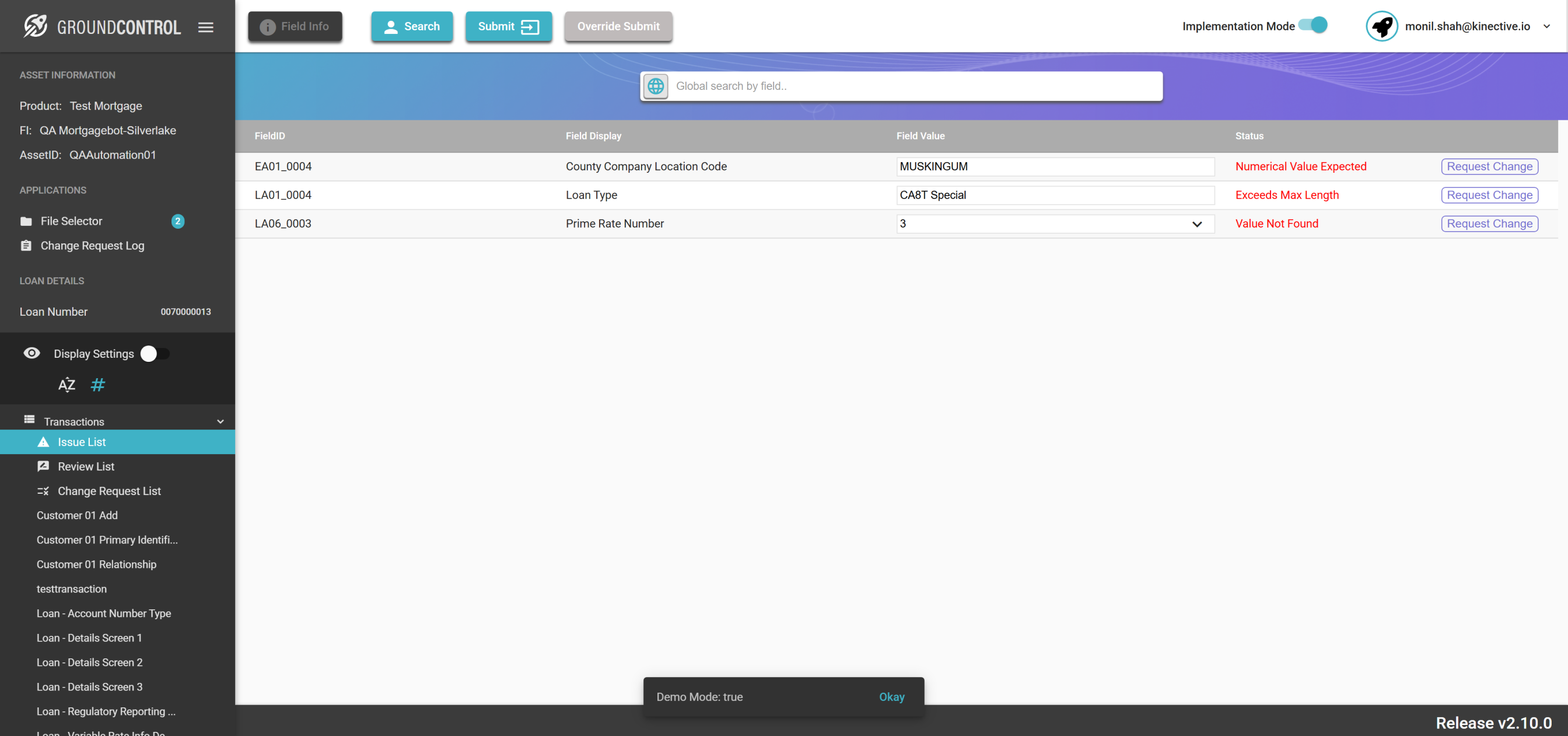Click the hamburger menu icon beside GroundControl logo
Viewport: 1568px width, 736px height.
click(x=206, y=27)
